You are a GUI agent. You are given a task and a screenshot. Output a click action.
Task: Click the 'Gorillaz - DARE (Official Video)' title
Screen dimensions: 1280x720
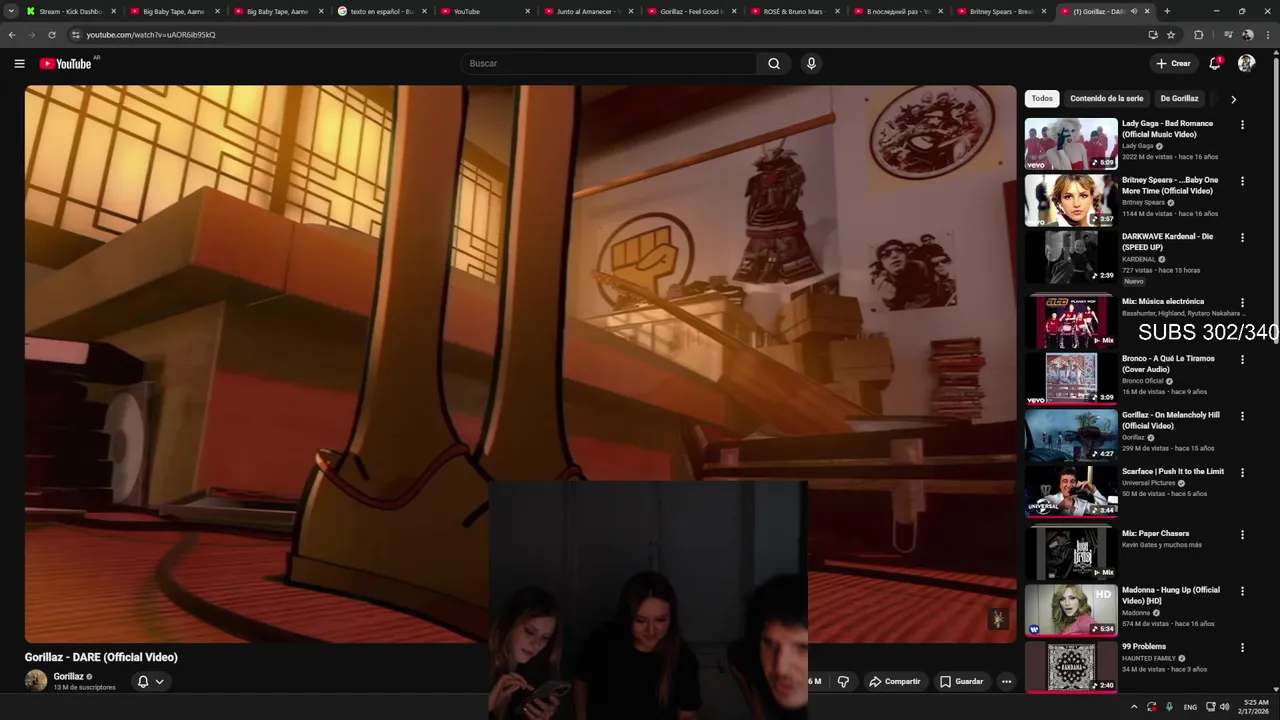(101, 657)
